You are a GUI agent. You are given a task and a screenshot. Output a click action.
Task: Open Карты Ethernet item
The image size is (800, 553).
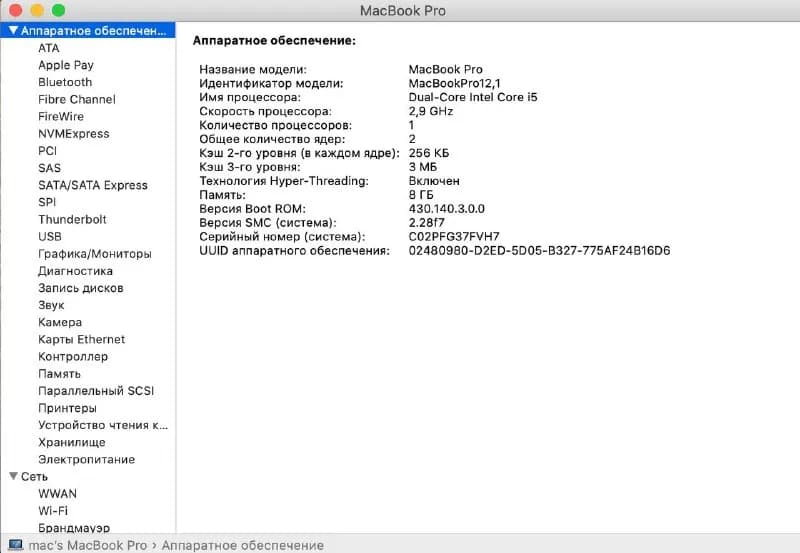[81, 339]
